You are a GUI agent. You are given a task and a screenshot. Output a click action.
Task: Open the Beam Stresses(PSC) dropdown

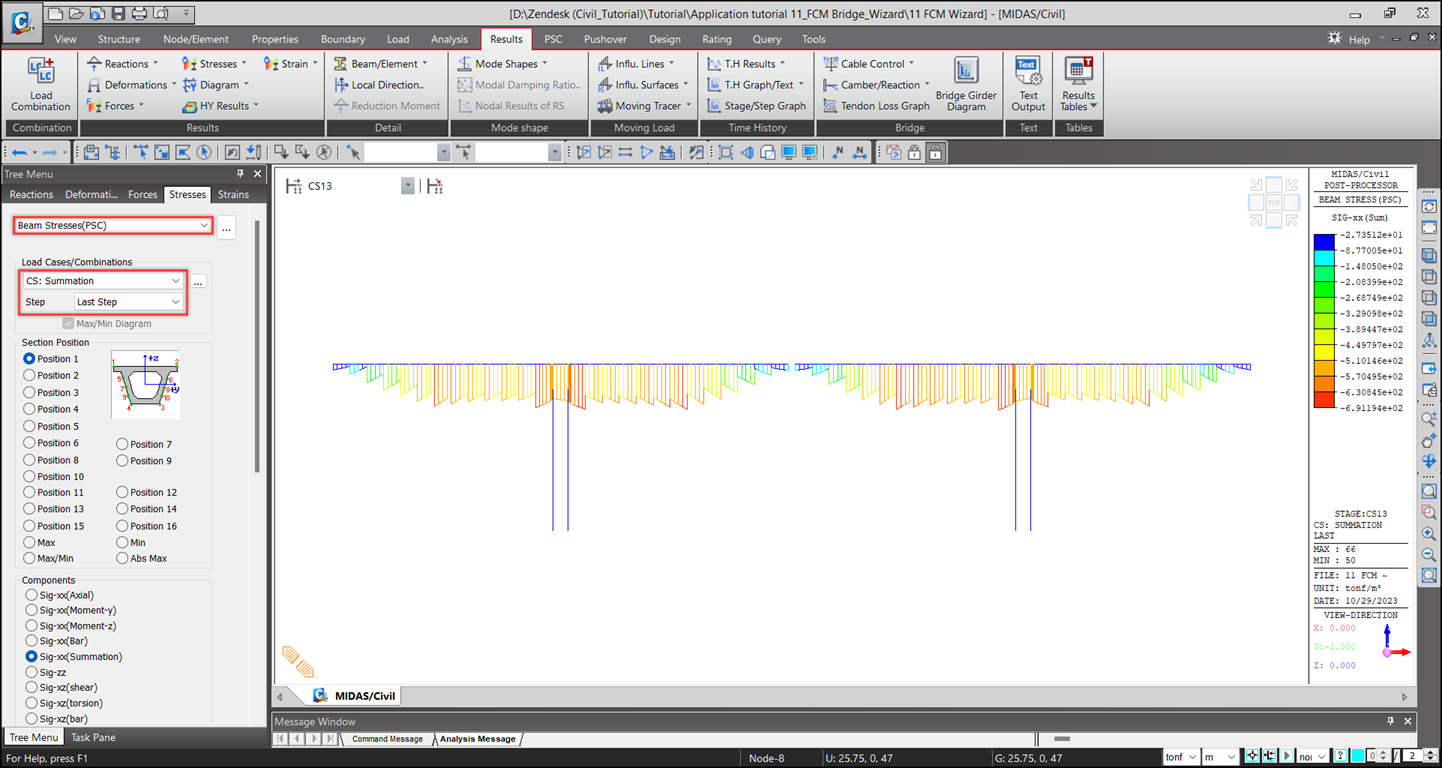pos(113,226)
